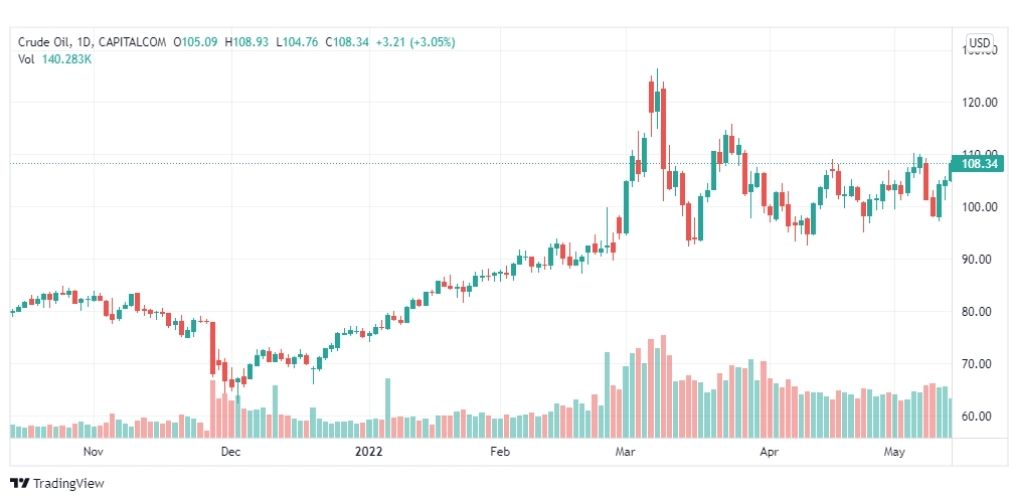Click the high value H108.93

pyautogui.click(x=247, y=43)
